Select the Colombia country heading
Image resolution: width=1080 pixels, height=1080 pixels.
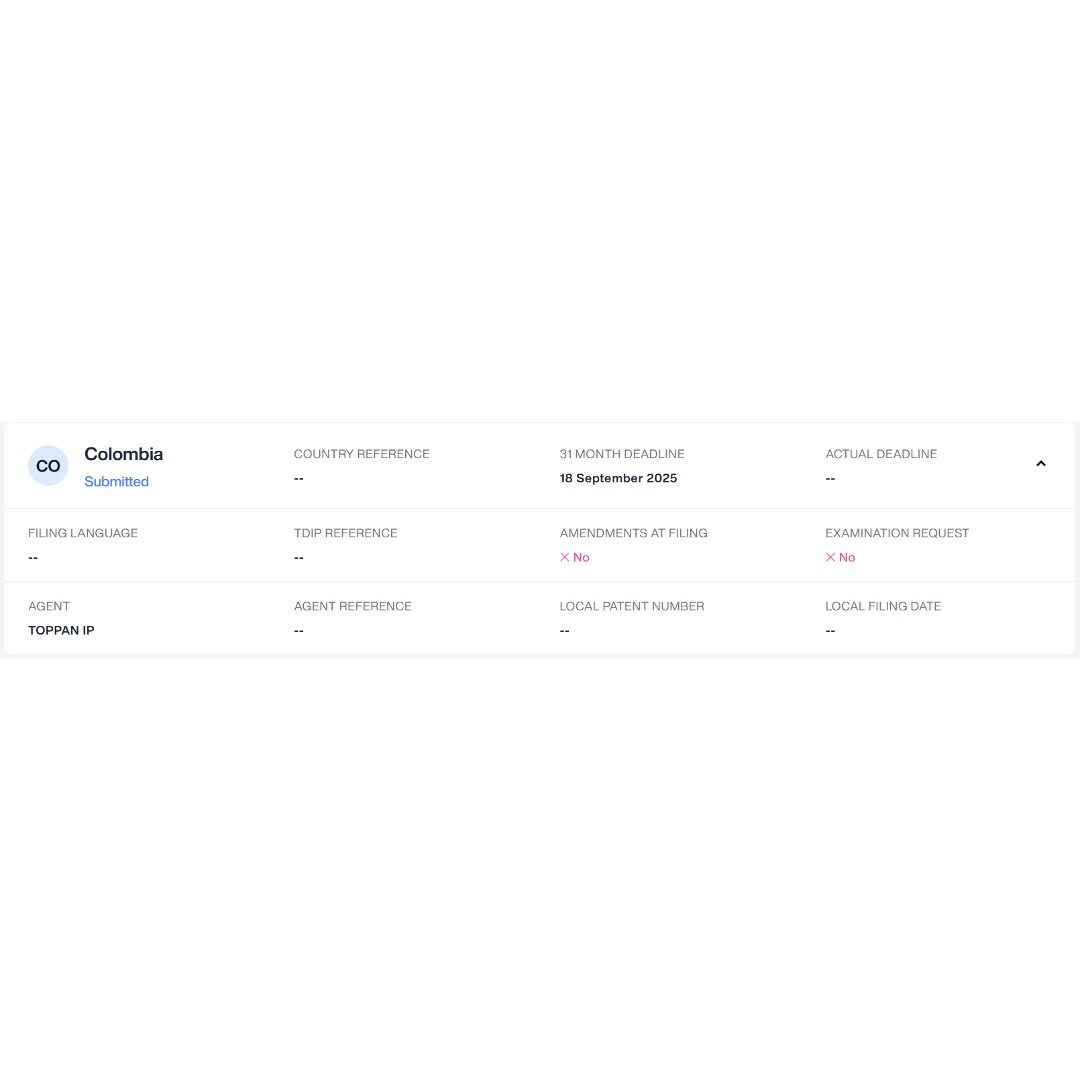click(123, 454)
